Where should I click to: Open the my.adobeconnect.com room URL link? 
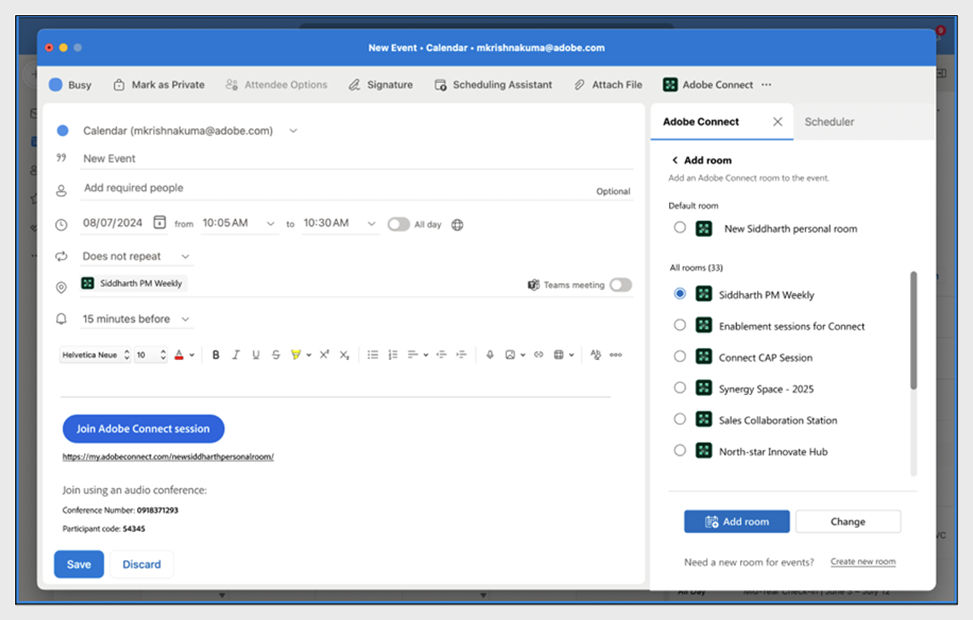[x=168, y=457]
